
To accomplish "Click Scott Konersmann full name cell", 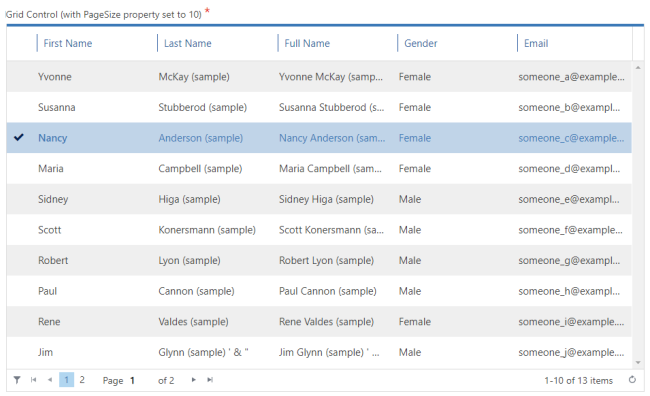I will 331,230.
